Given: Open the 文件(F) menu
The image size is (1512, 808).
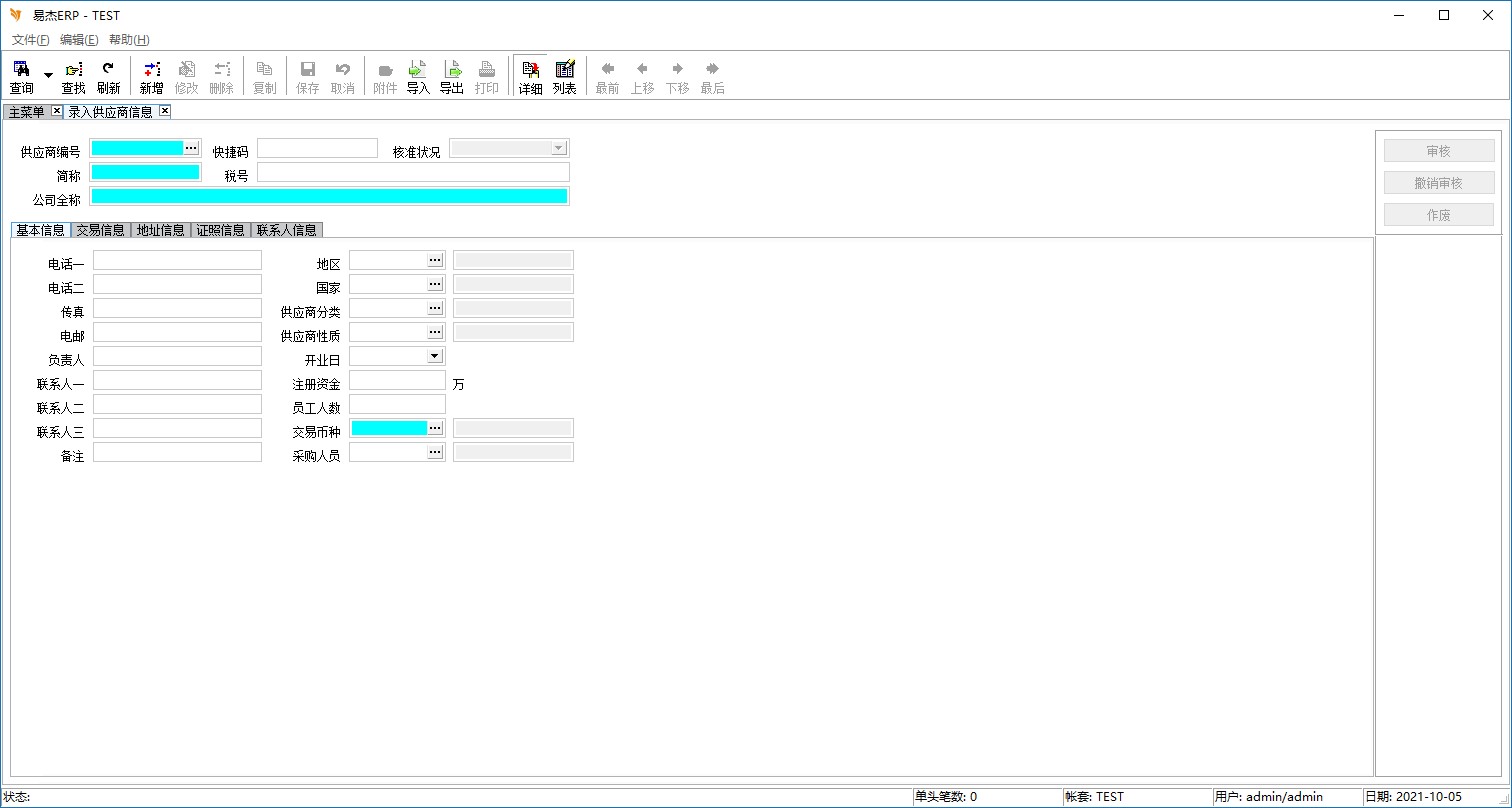Looking at the screenshot, I should pyautogui.click(x=30, y=40).
